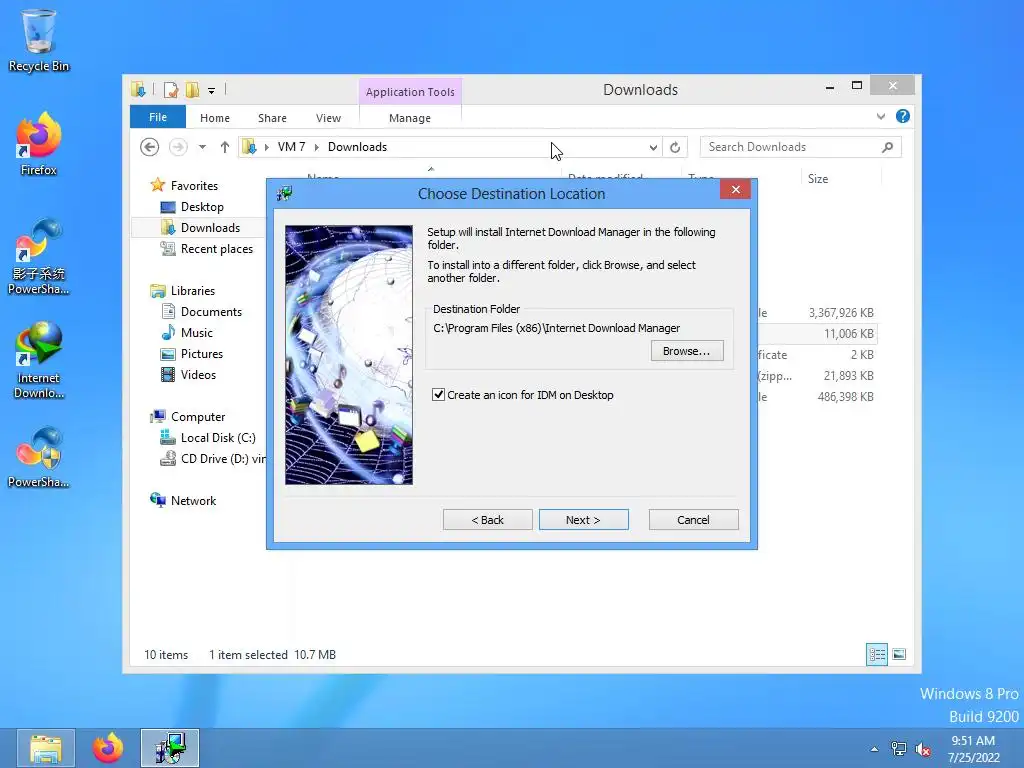Refresh the Downloads folder
Image resolution: width=1024 pixels, height=768 pixels.
point(675,147)
